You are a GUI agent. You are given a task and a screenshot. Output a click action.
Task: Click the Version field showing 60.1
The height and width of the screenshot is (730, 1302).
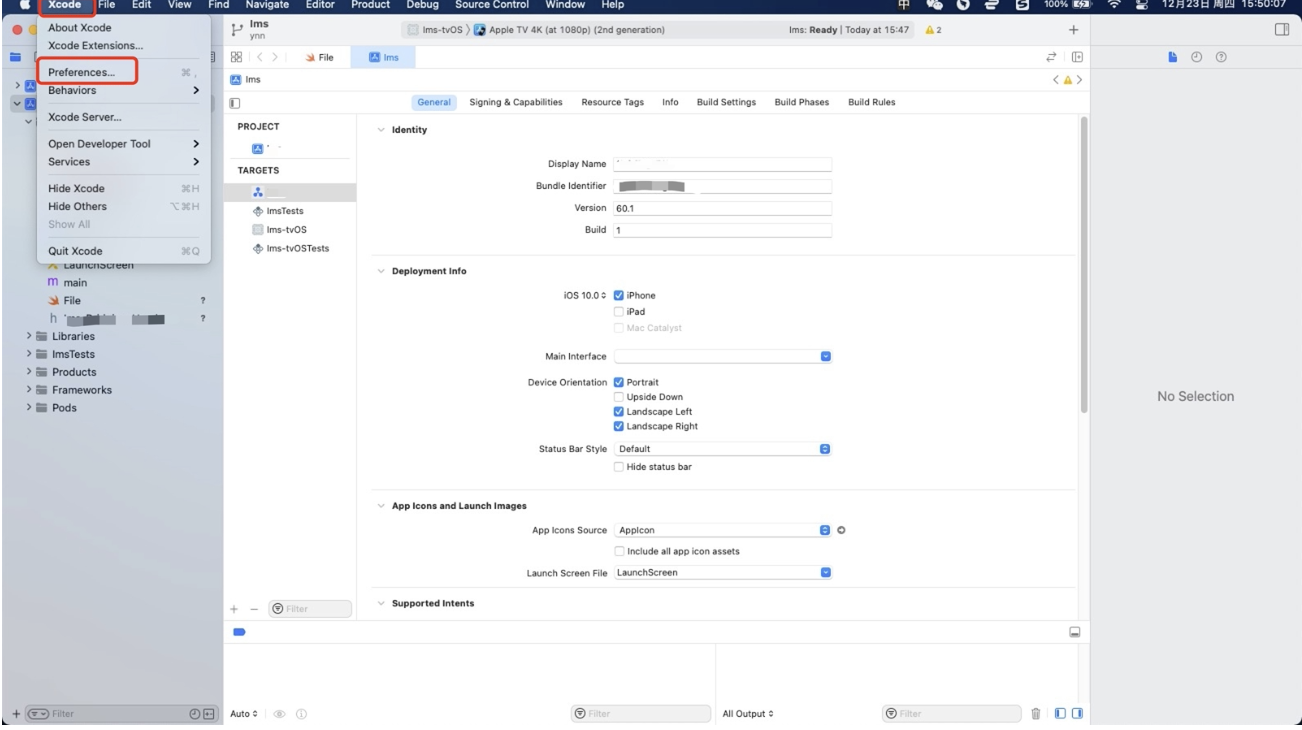723,208
